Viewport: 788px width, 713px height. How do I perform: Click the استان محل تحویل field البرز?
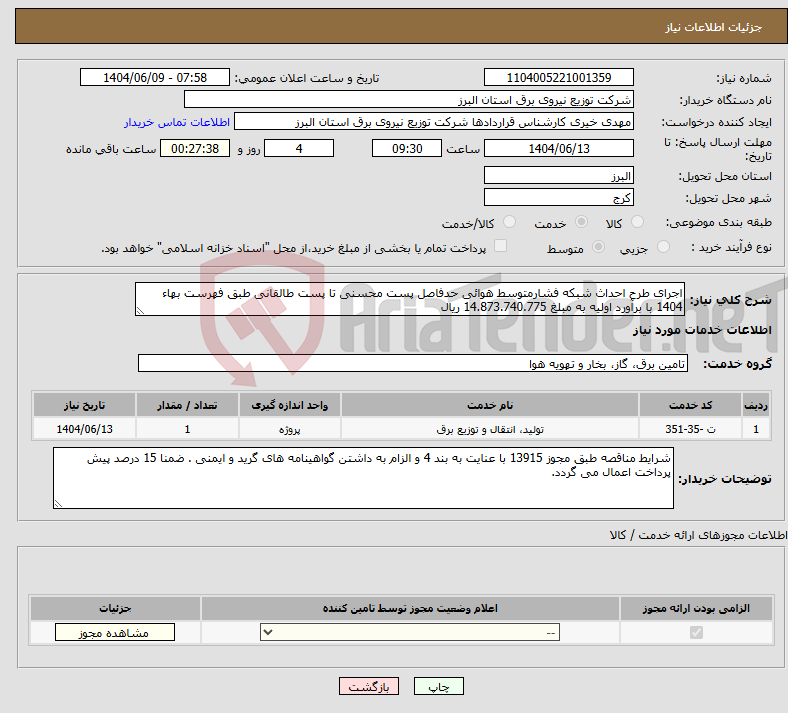559,175
